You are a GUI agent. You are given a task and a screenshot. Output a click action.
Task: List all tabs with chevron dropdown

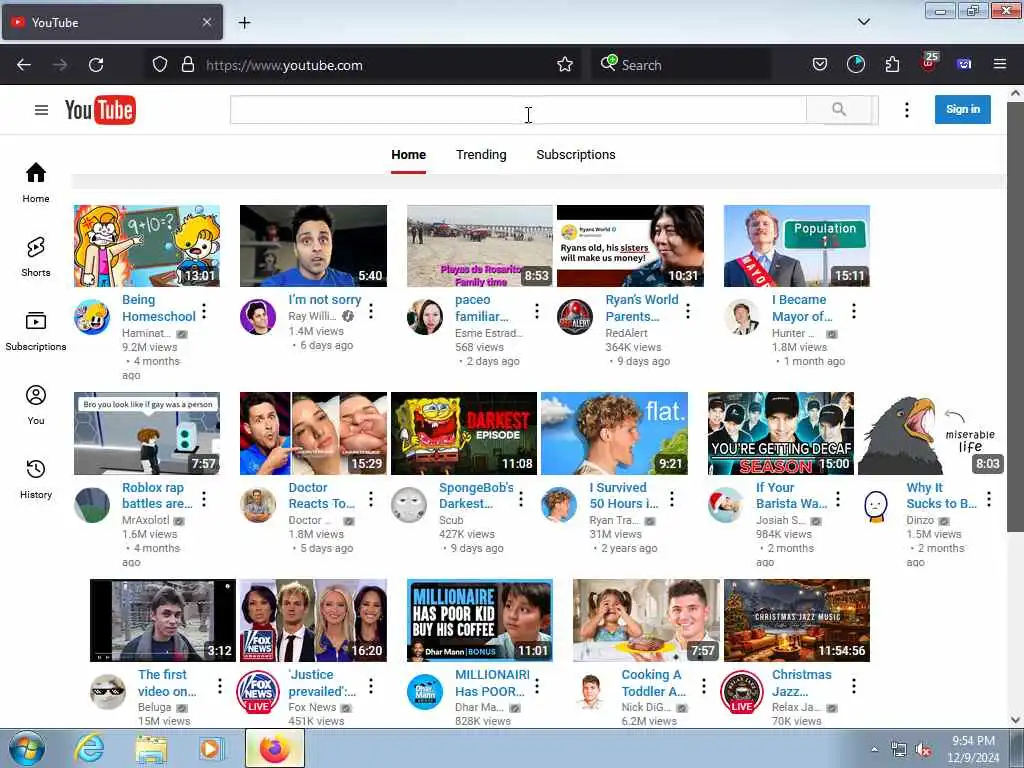863,22
